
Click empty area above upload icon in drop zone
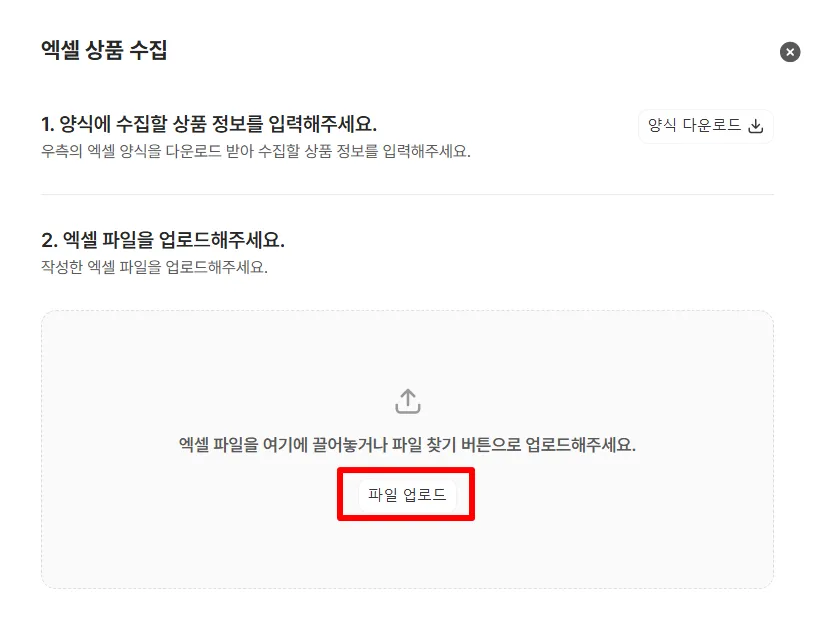coord(407,349)
